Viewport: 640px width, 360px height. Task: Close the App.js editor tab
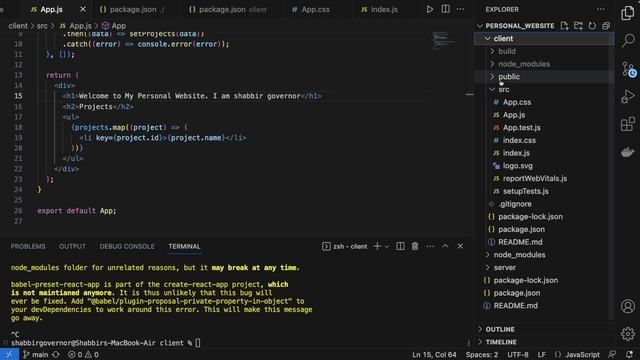(83, 9)
